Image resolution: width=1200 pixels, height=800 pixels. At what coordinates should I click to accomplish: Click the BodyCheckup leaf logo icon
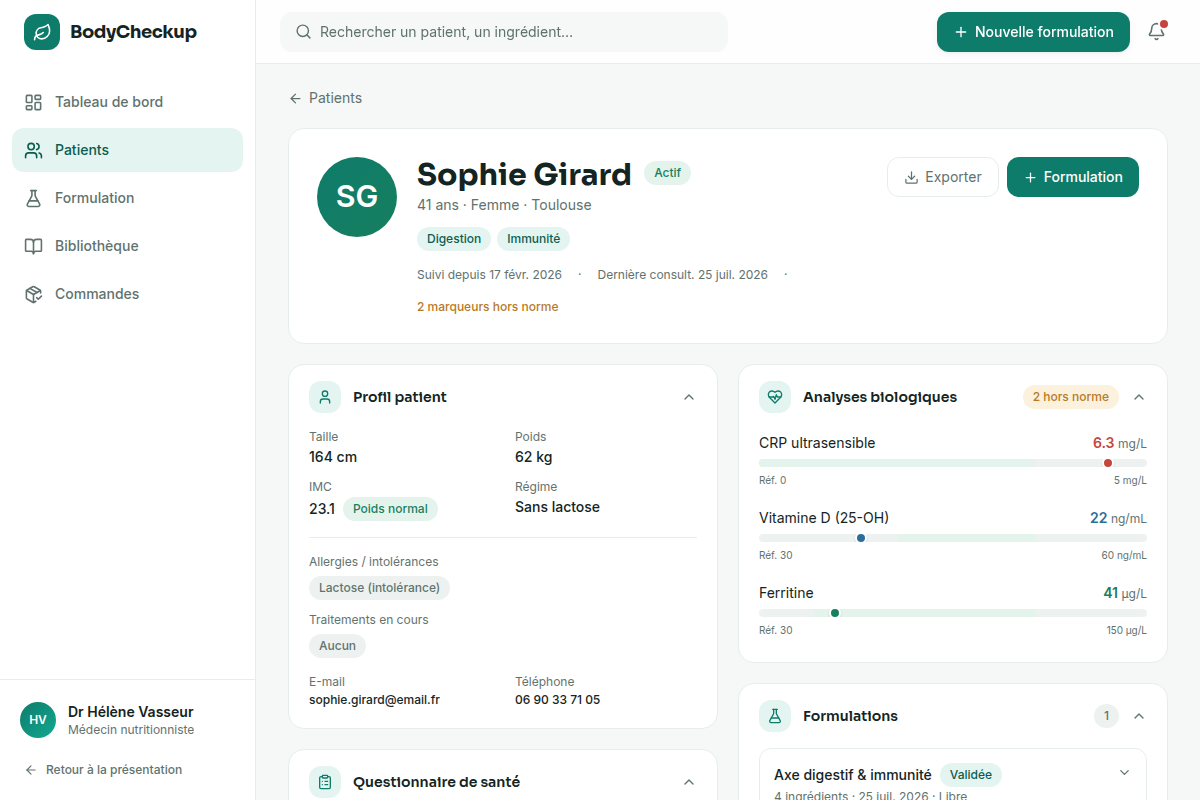[42, 32]
